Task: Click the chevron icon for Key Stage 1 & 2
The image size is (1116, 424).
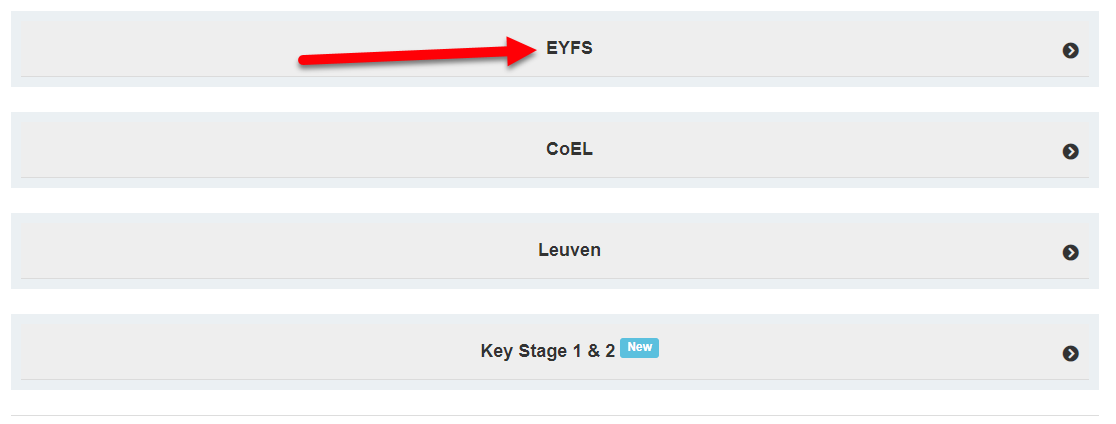Action: (x=1070, y=353)
